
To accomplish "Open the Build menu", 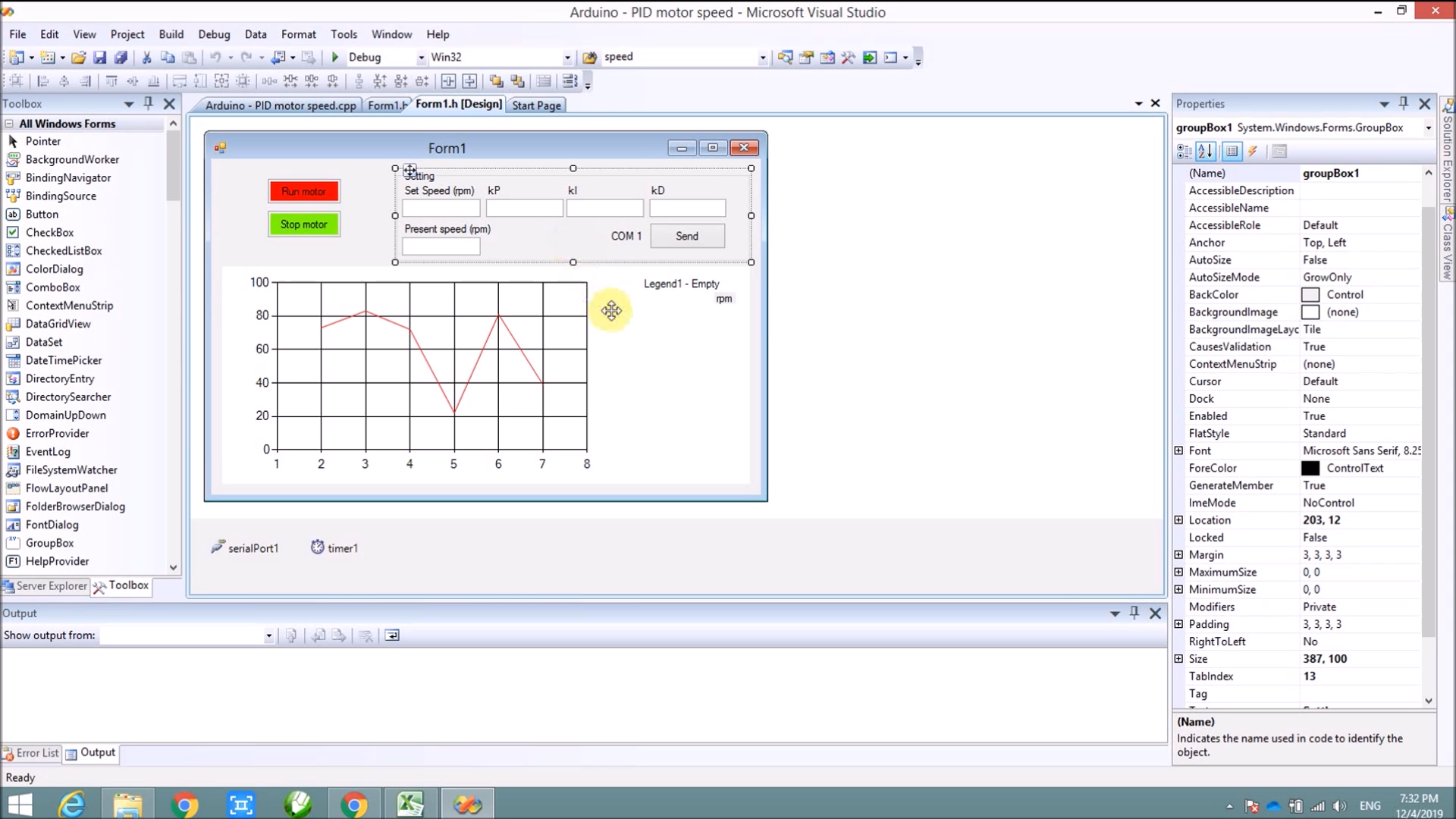I will 171,34.
